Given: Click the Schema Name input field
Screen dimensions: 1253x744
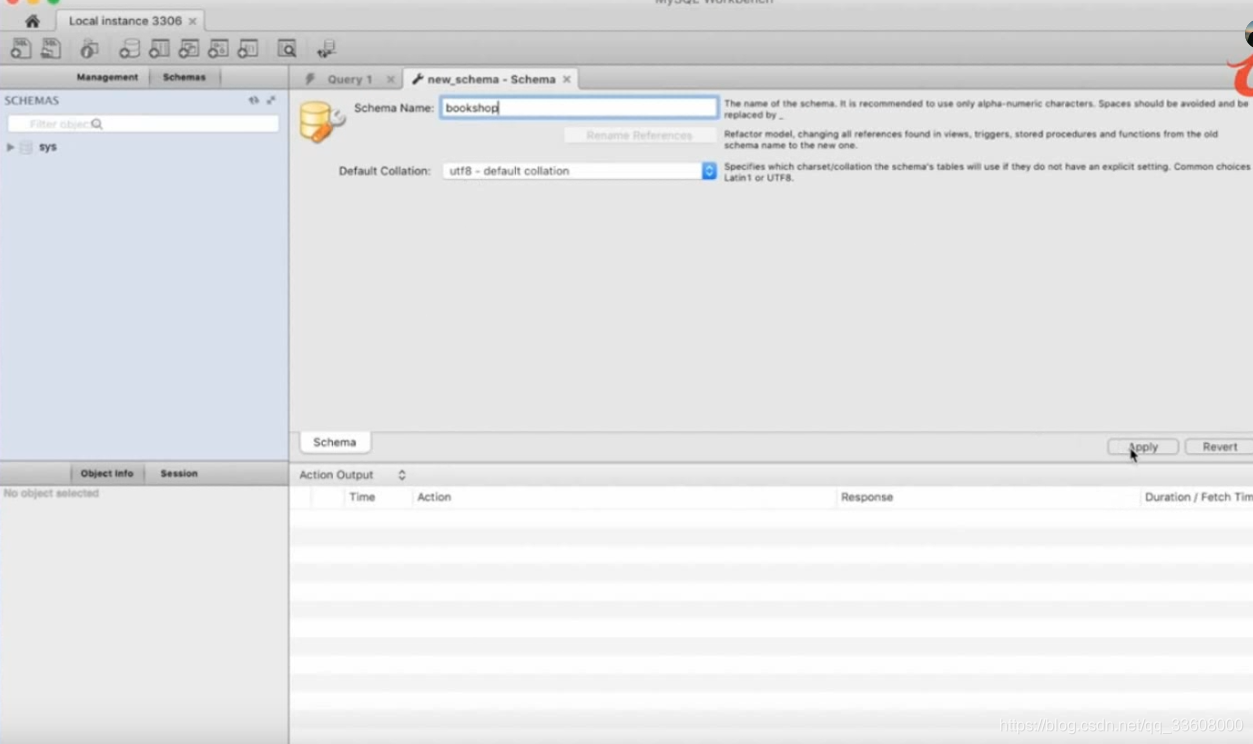Looking at the screenshot, I should coord(579,107).
